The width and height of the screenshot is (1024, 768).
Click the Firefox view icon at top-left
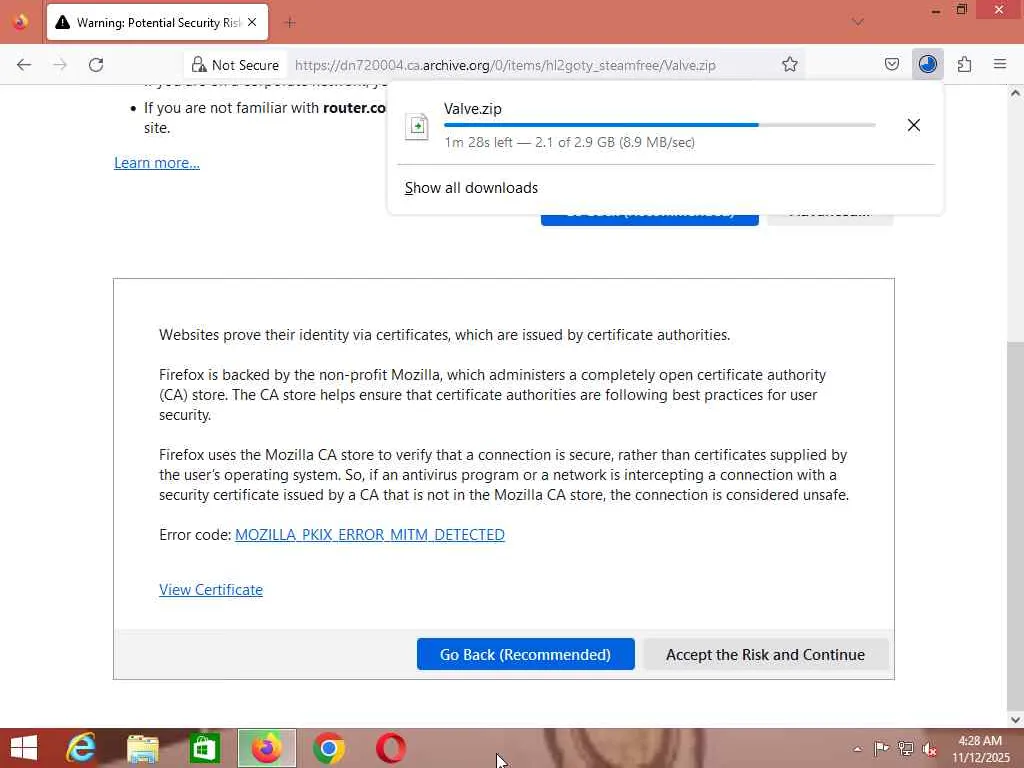pyautogui.click(x=20, y=22)
